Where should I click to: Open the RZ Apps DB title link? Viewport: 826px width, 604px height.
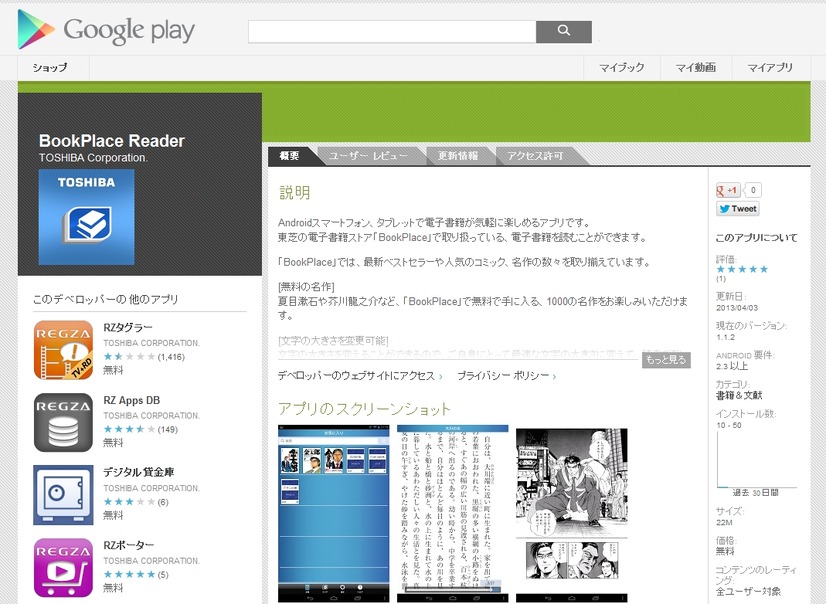coord(132,400)
